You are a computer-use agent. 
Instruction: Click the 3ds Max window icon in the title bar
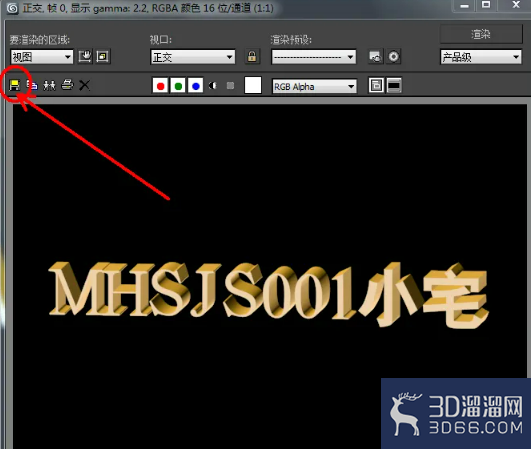point(13,8)
